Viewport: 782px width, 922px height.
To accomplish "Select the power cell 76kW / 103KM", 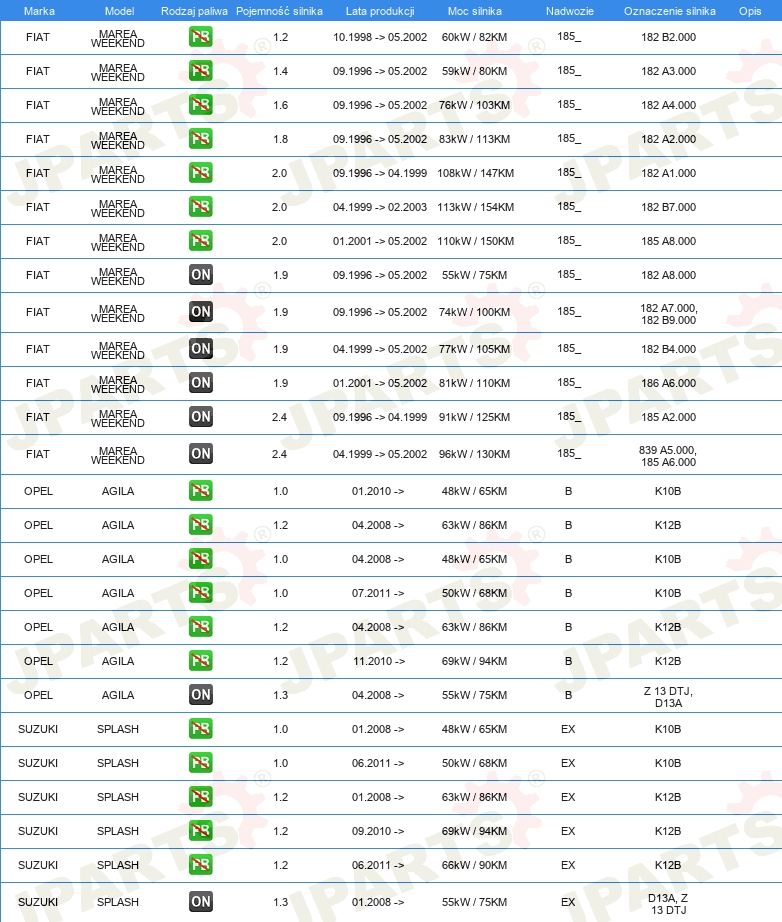I will pos(474,105).
